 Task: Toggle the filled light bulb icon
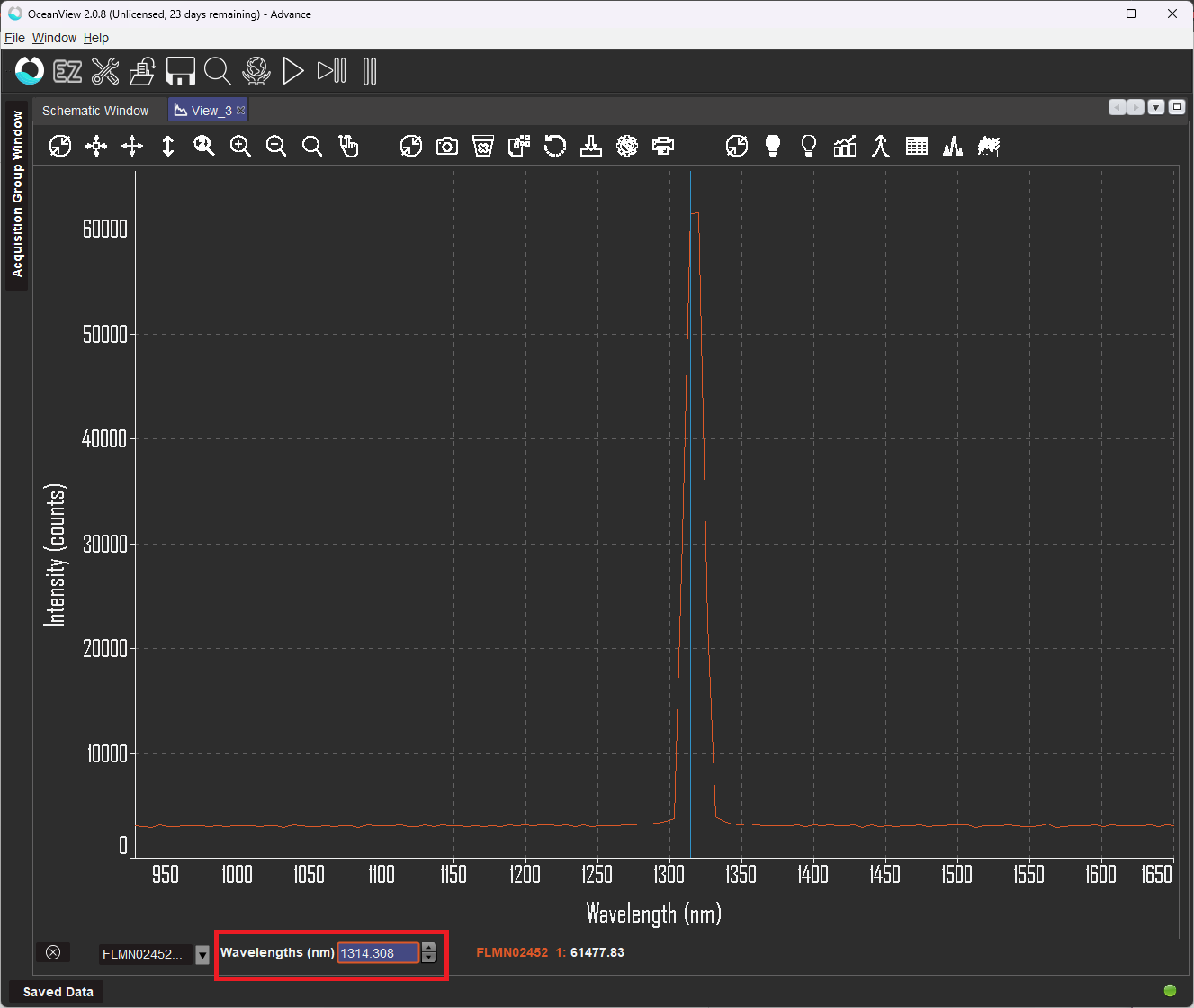773,146
